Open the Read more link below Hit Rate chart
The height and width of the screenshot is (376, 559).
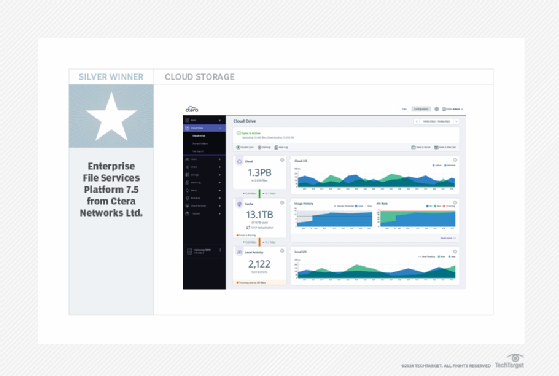pos(448,238)
